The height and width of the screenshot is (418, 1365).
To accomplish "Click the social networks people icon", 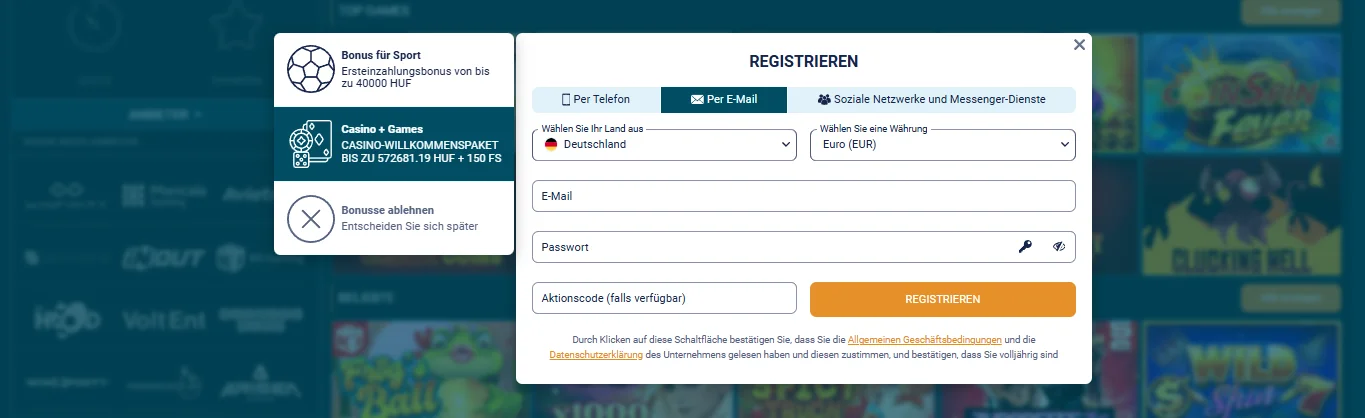I will (x=824, y=100).
